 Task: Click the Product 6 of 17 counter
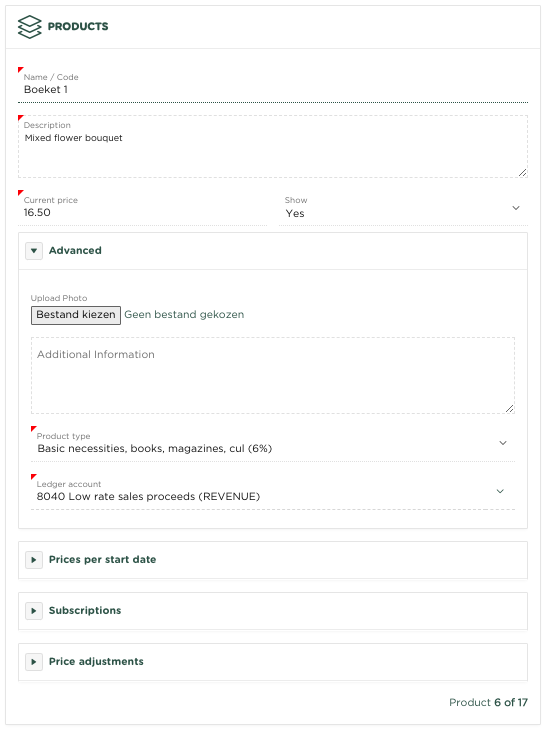[488, 703]
